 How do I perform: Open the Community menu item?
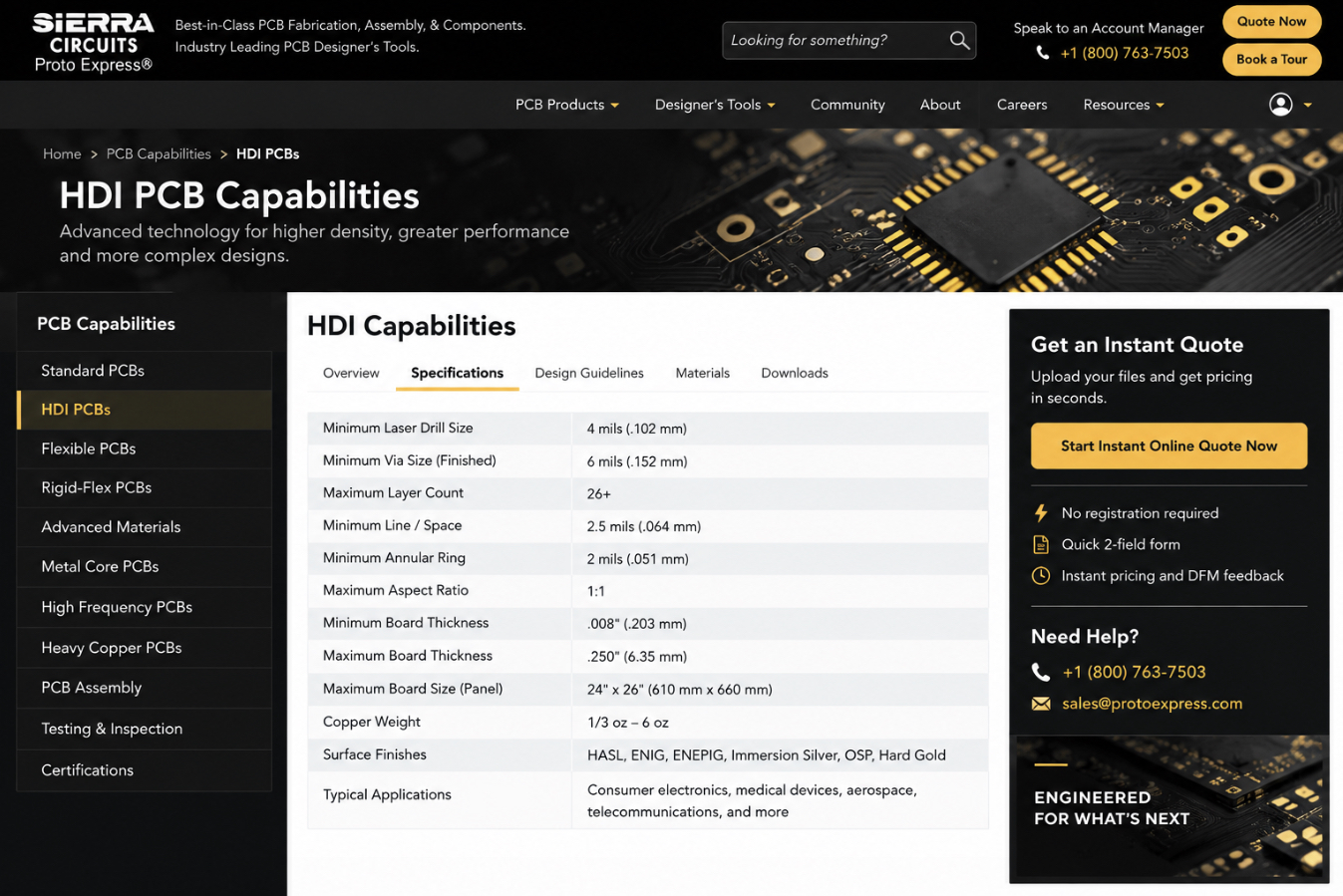coord(847,105)
